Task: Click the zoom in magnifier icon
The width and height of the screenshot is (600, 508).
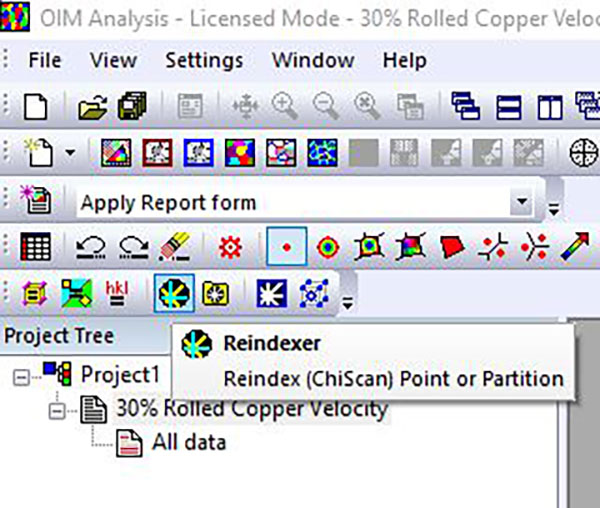Action: [x=285, y=106]
